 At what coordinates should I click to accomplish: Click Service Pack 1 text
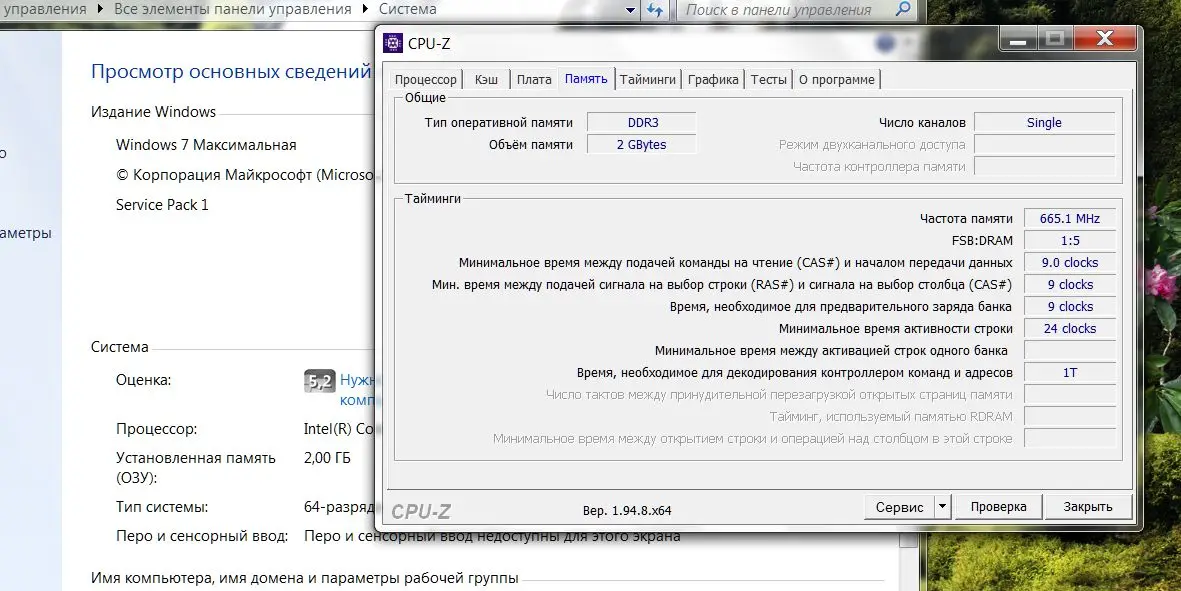click(x=162, y=205)
